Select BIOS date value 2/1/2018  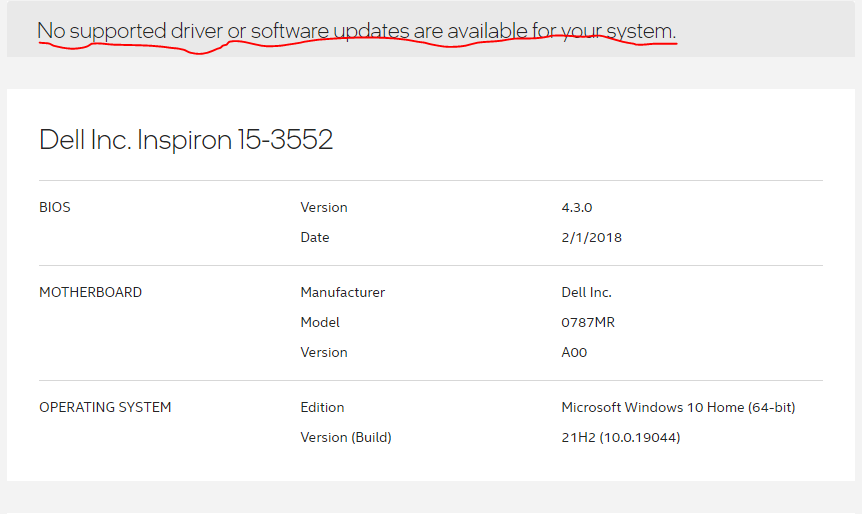pos(591,237)
